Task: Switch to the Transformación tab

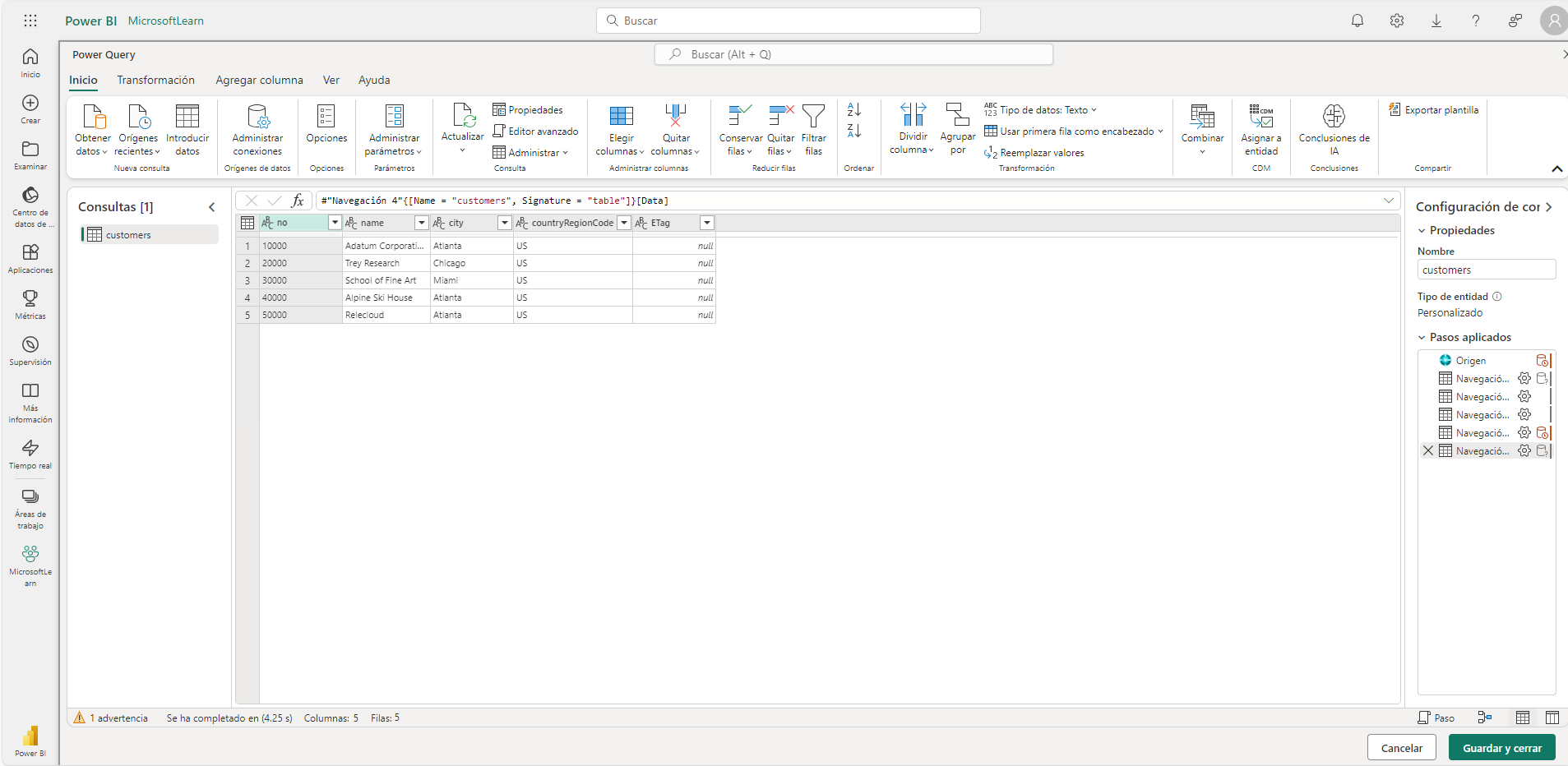Action: click(x=155, y=80)
